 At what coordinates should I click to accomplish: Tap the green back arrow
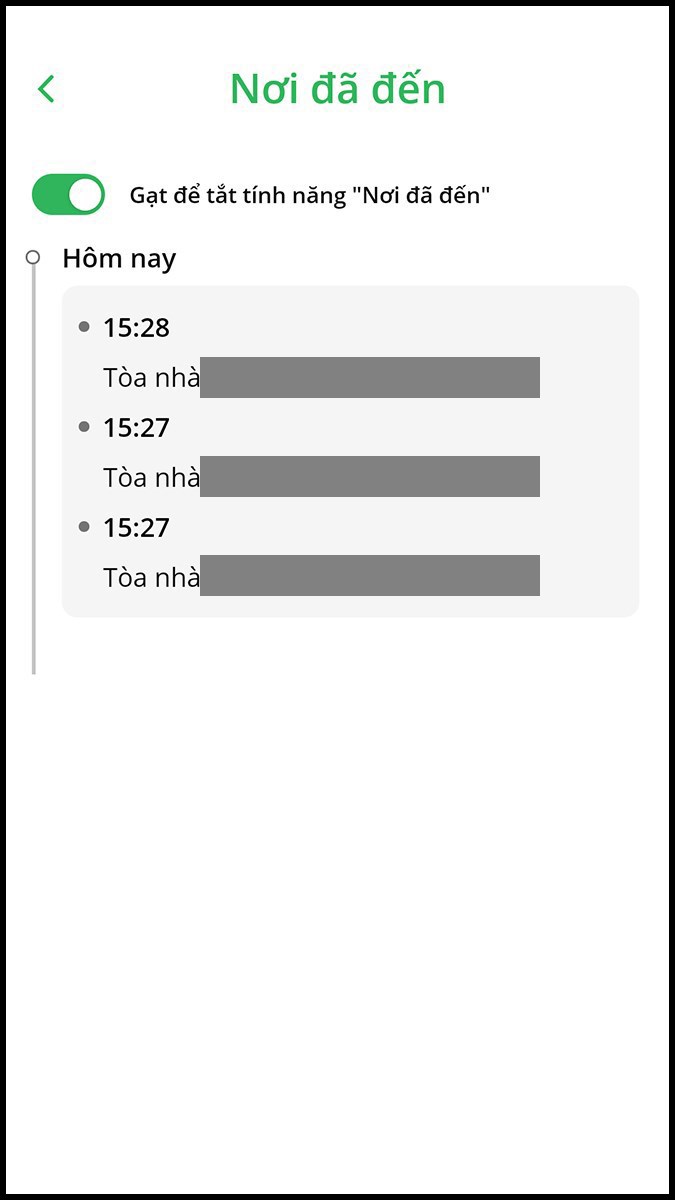[46, 89]
